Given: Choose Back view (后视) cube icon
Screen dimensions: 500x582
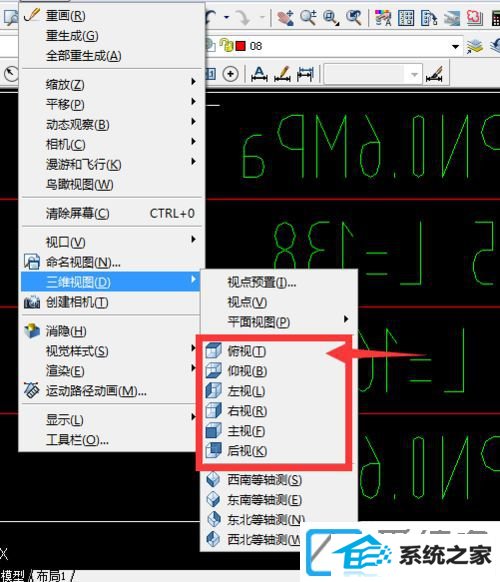Looking at the screenshot, I should 214,451.
